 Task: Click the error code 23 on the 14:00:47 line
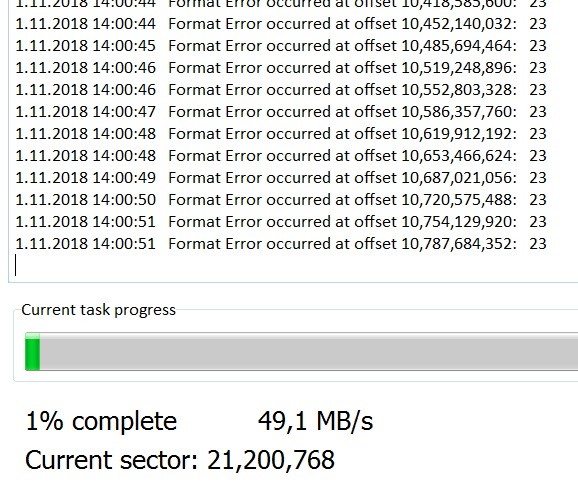coord(538,112)
